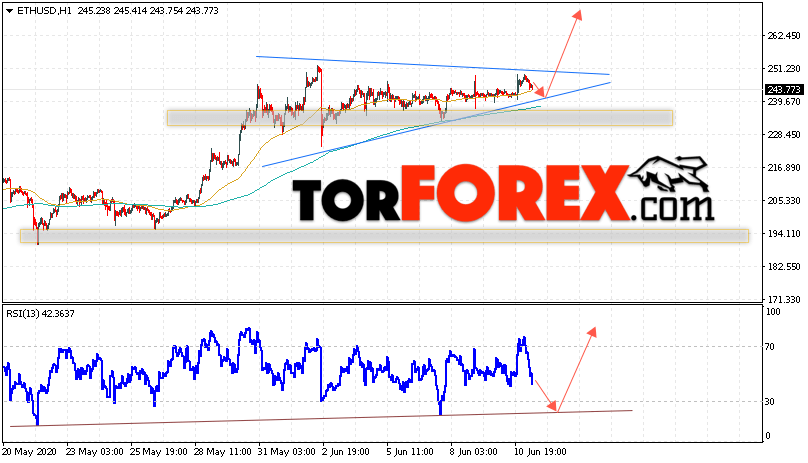Select the brown RSI support trendline
The height and width of the screenshot is (463, 808).
[x=321, y=419]
